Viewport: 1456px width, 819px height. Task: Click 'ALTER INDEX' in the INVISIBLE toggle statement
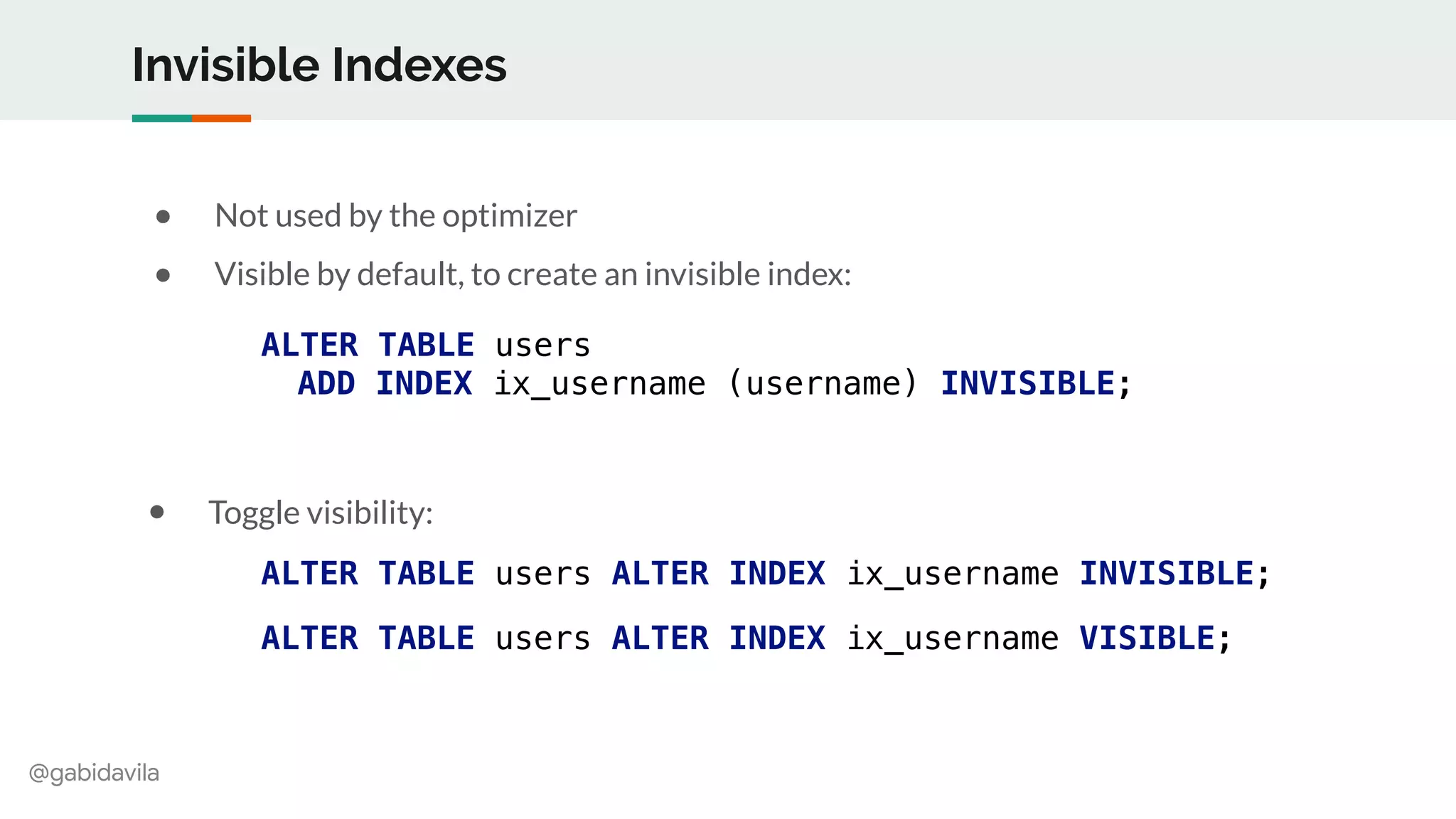[x=718, y=574]
